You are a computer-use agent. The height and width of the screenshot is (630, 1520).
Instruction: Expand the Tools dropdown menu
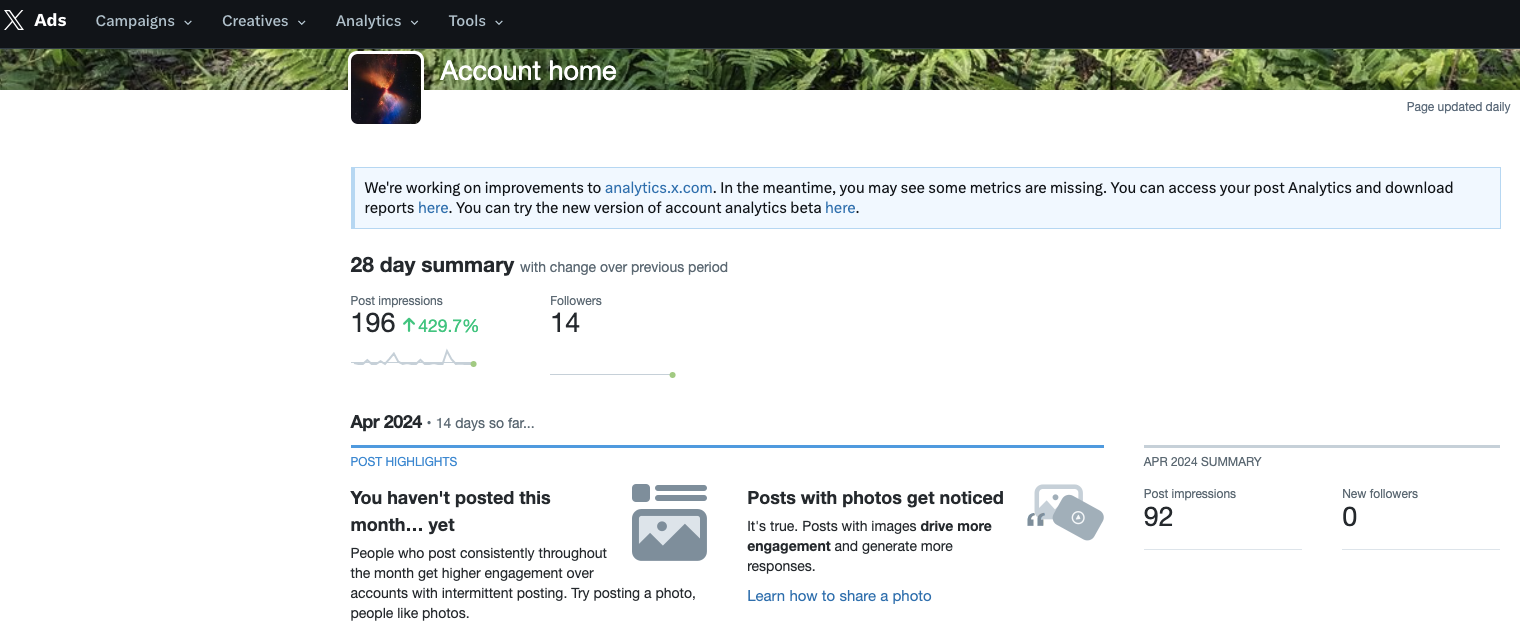474,20
